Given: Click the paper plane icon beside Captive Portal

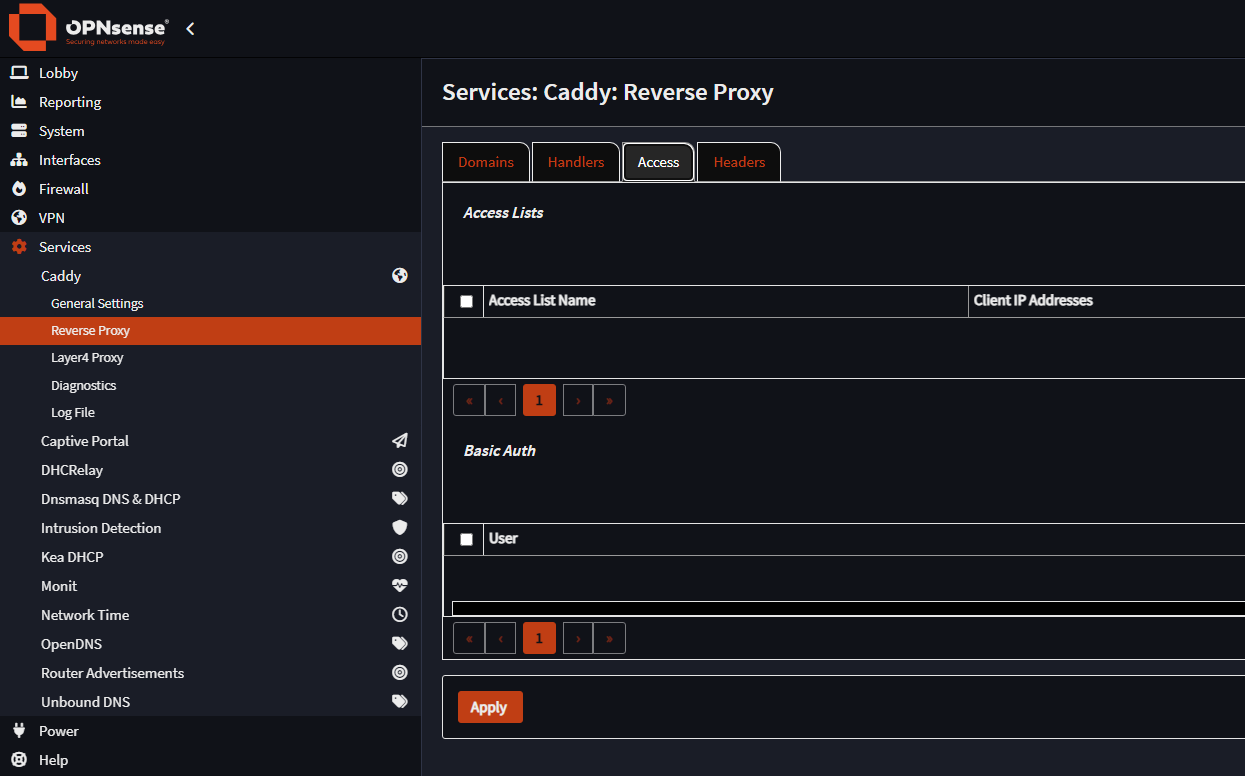Looking at the screenshot, I should point(400,441).
